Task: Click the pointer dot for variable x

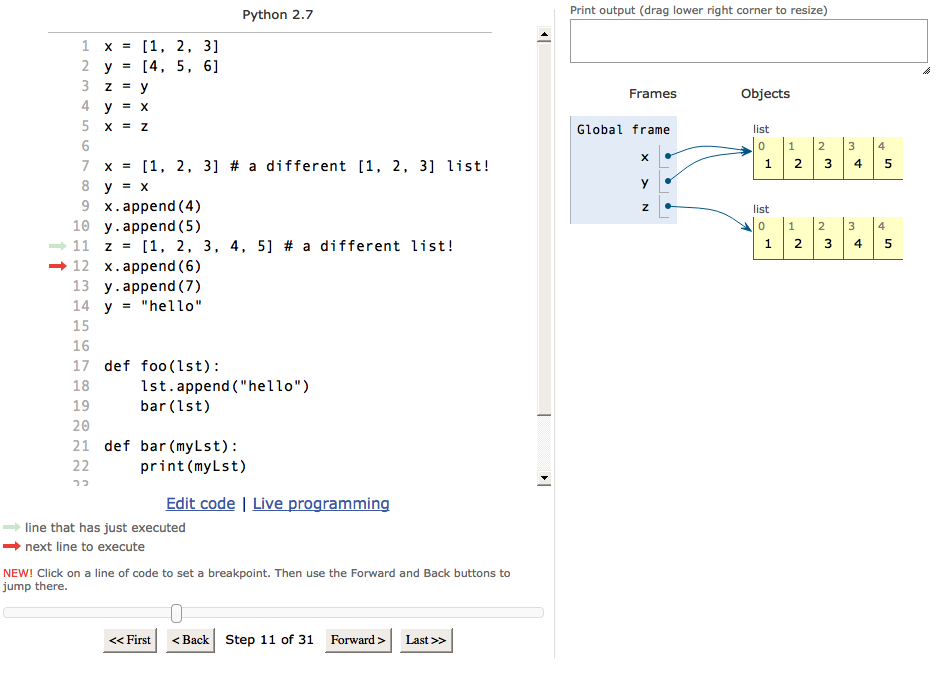Action: [668, 156]
